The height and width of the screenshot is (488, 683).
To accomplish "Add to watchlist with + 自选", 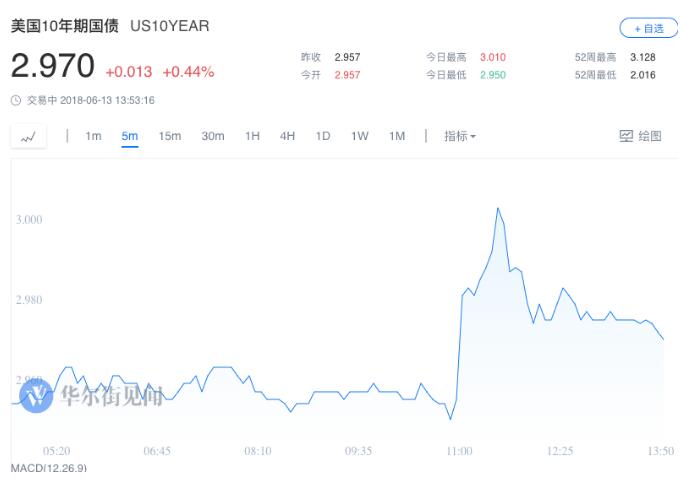I will [x=648, y=28].
